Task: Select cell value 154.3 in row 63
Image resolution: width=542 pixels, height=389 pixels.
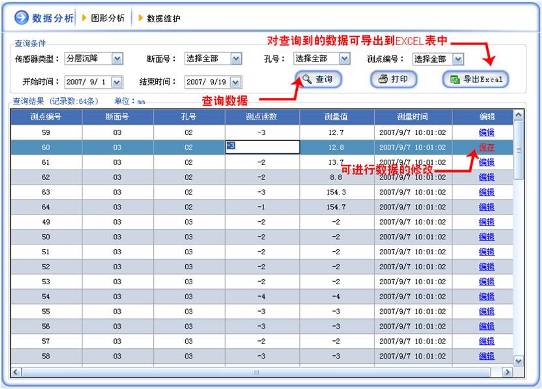Action: click(336, 192)
